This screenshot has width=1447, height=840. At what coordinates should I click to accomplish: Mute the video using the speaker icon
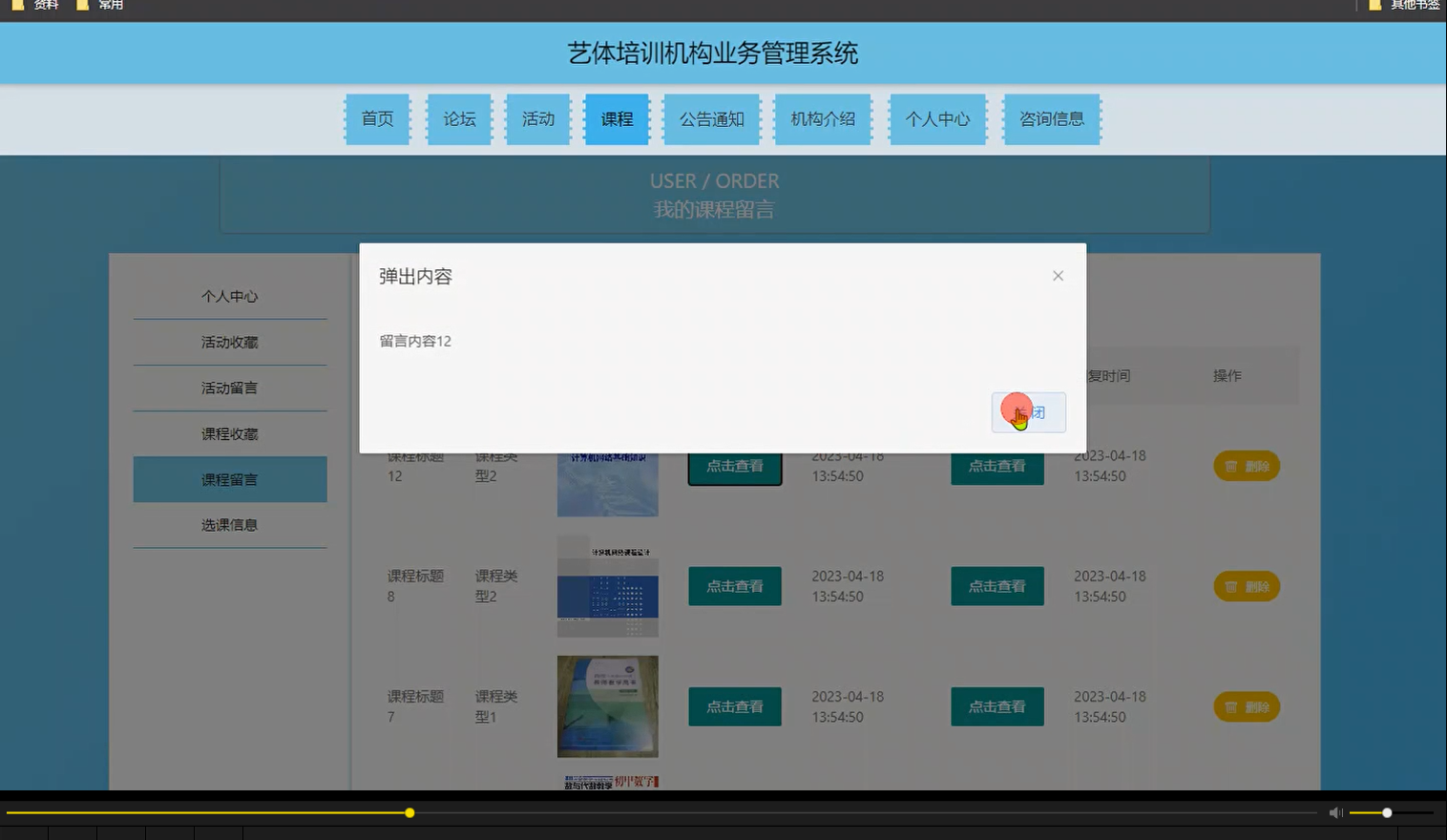click(1334, 812)
